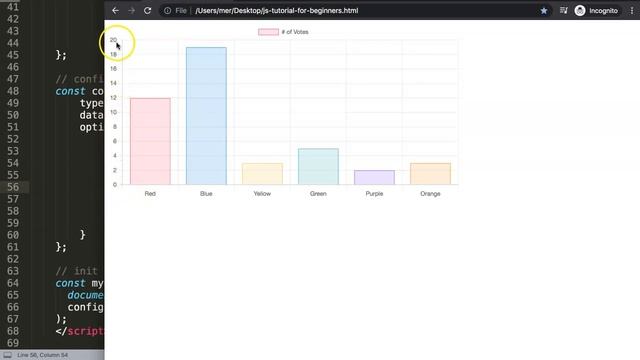
Task: Click the Yellow bar in the chart
Action: [262, 174]
